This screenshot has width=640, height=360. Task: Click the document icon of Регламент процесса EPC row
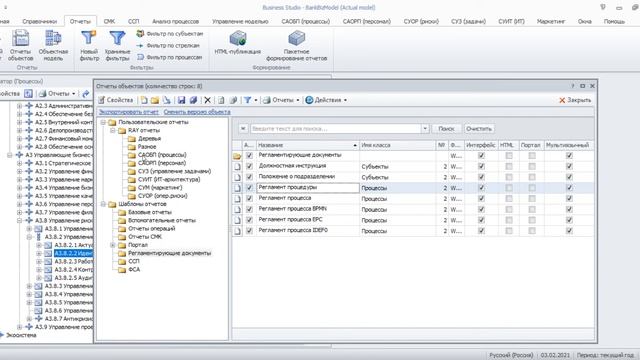(237, 220)
